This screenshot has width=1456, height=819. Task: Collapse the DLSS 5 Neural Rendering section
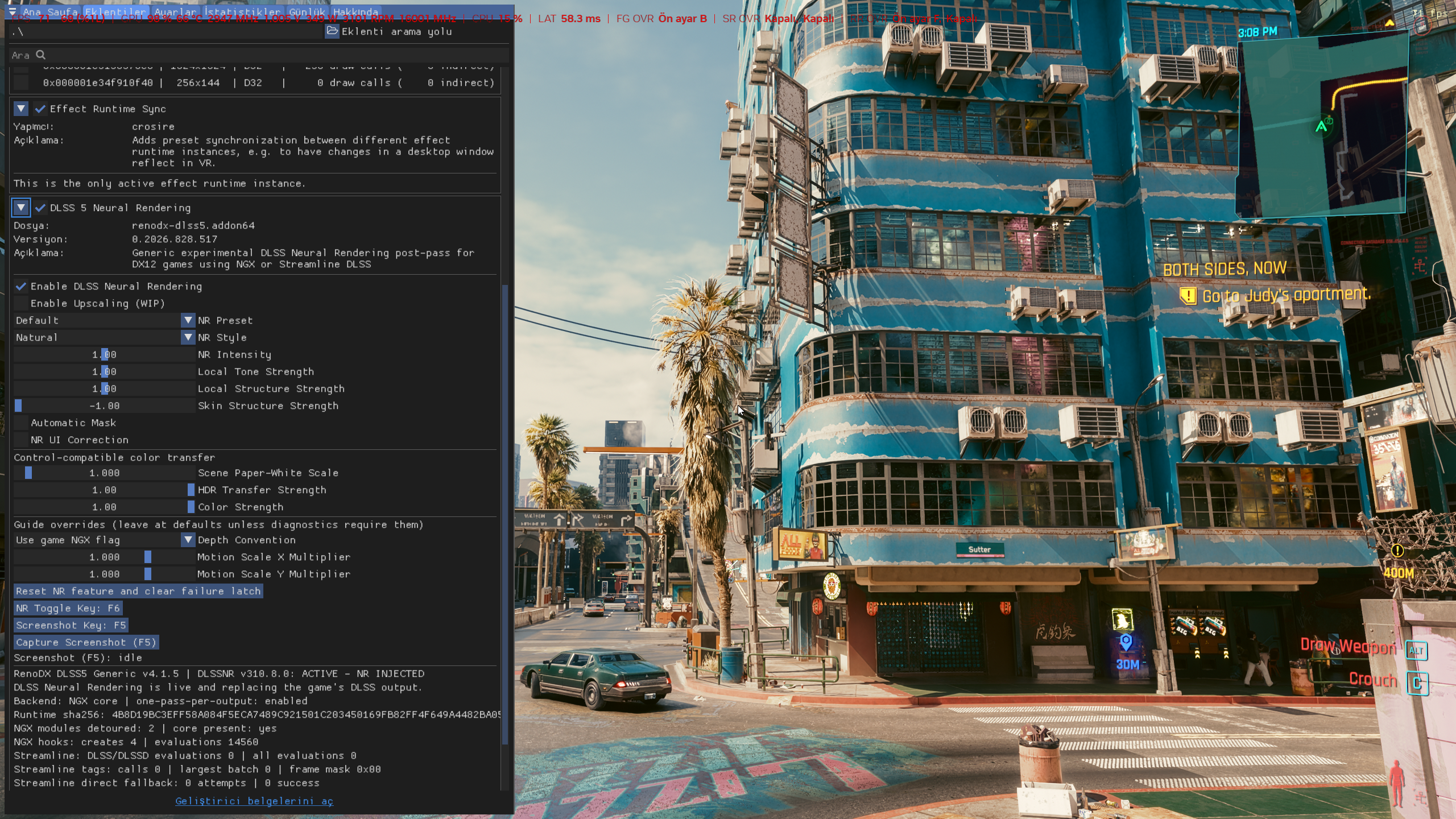tap(21, 208)
